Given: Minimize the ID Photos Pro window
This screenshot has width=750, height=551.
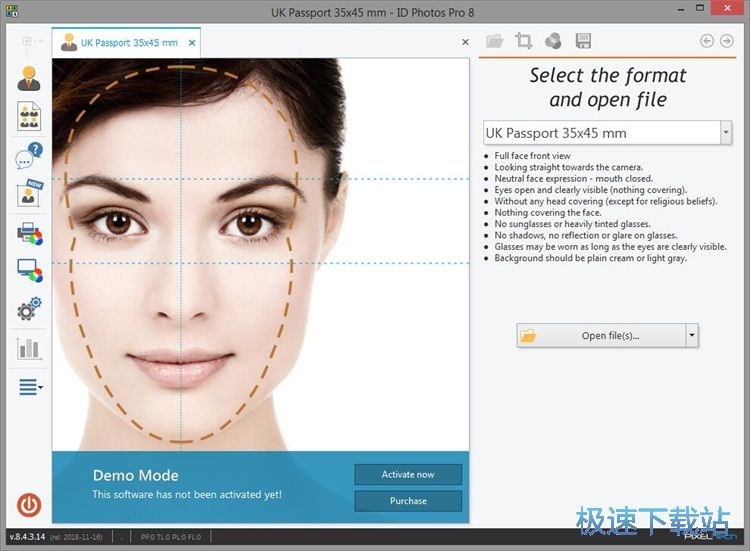Looking at the screenshot, I should (x=681, y=9).
